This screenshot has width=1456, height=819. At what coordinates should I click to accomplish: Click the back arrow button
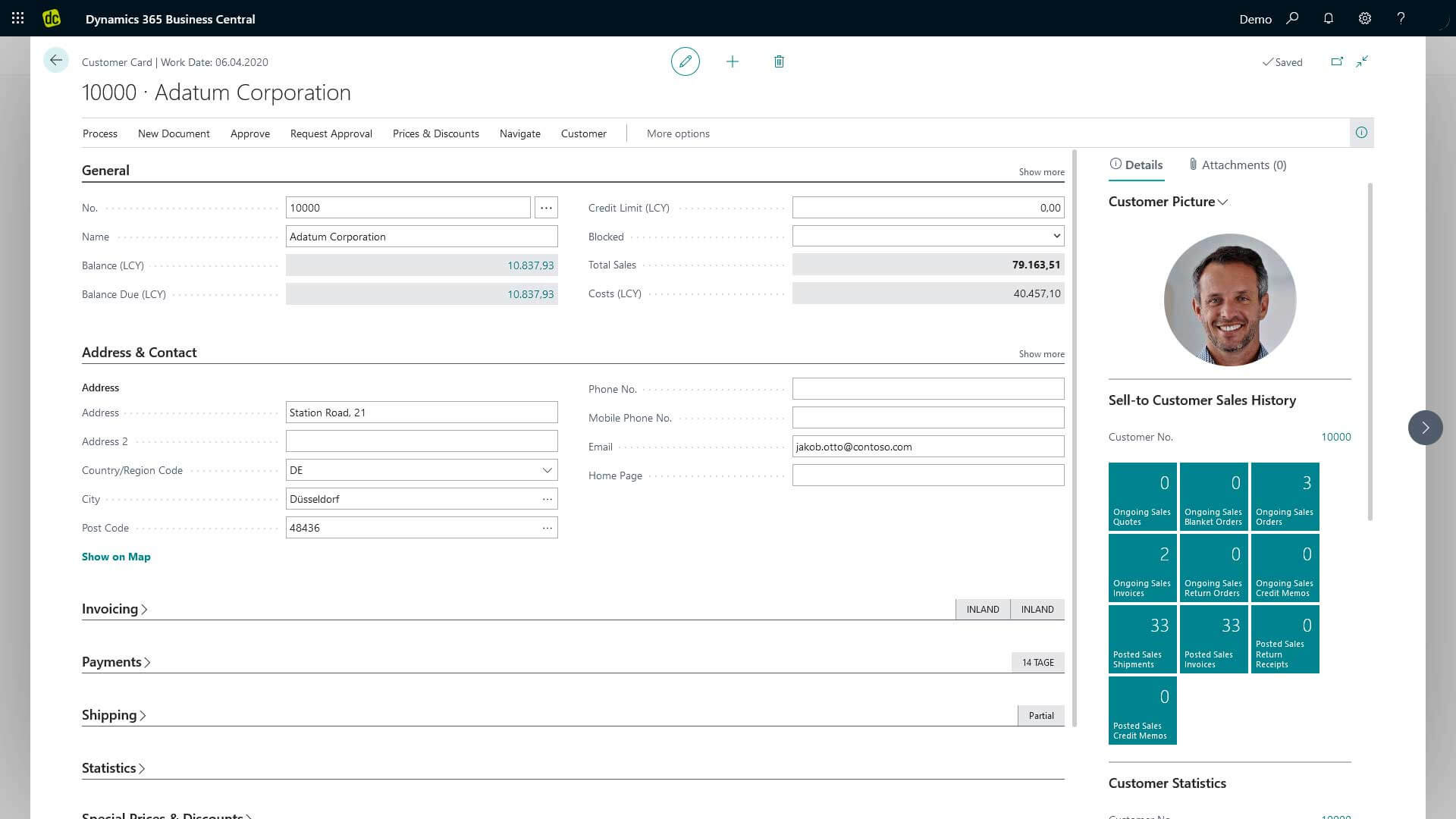coord(56,61)
